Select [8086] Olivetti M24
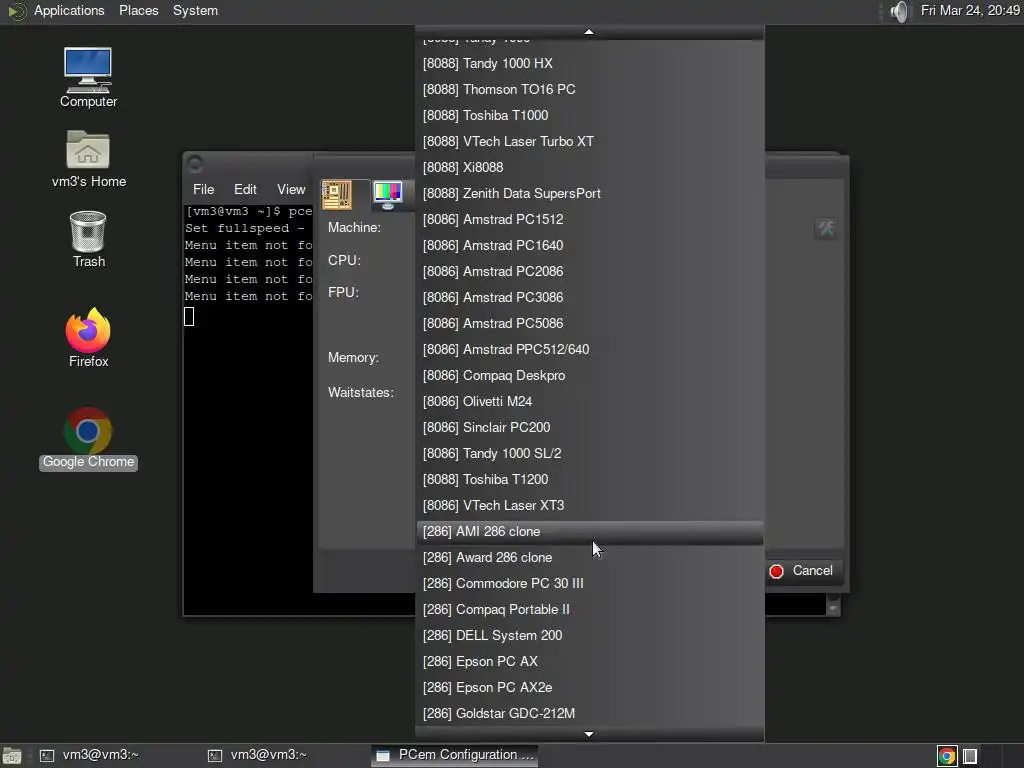Viewport: 1024px width, 768px height. (x=590, y=402)
